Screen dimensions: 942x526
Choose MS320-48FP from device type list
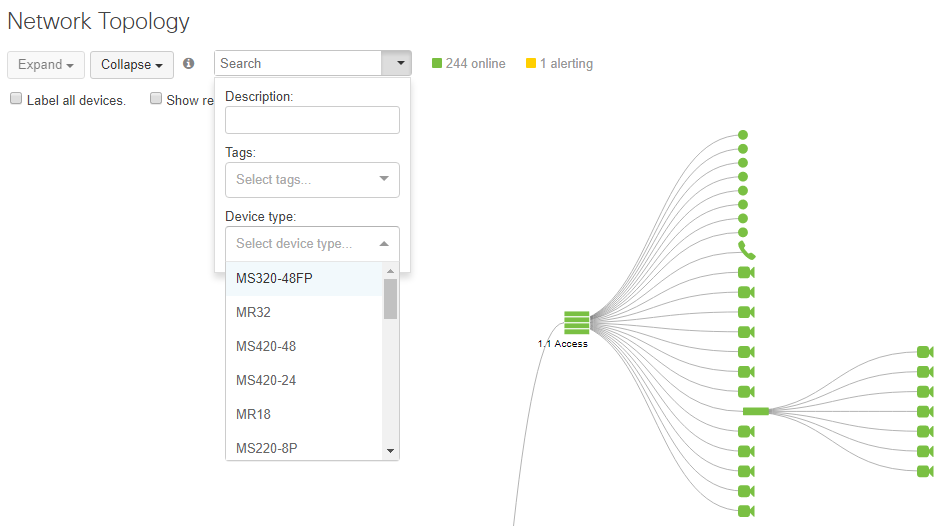[x=304, y=279]
